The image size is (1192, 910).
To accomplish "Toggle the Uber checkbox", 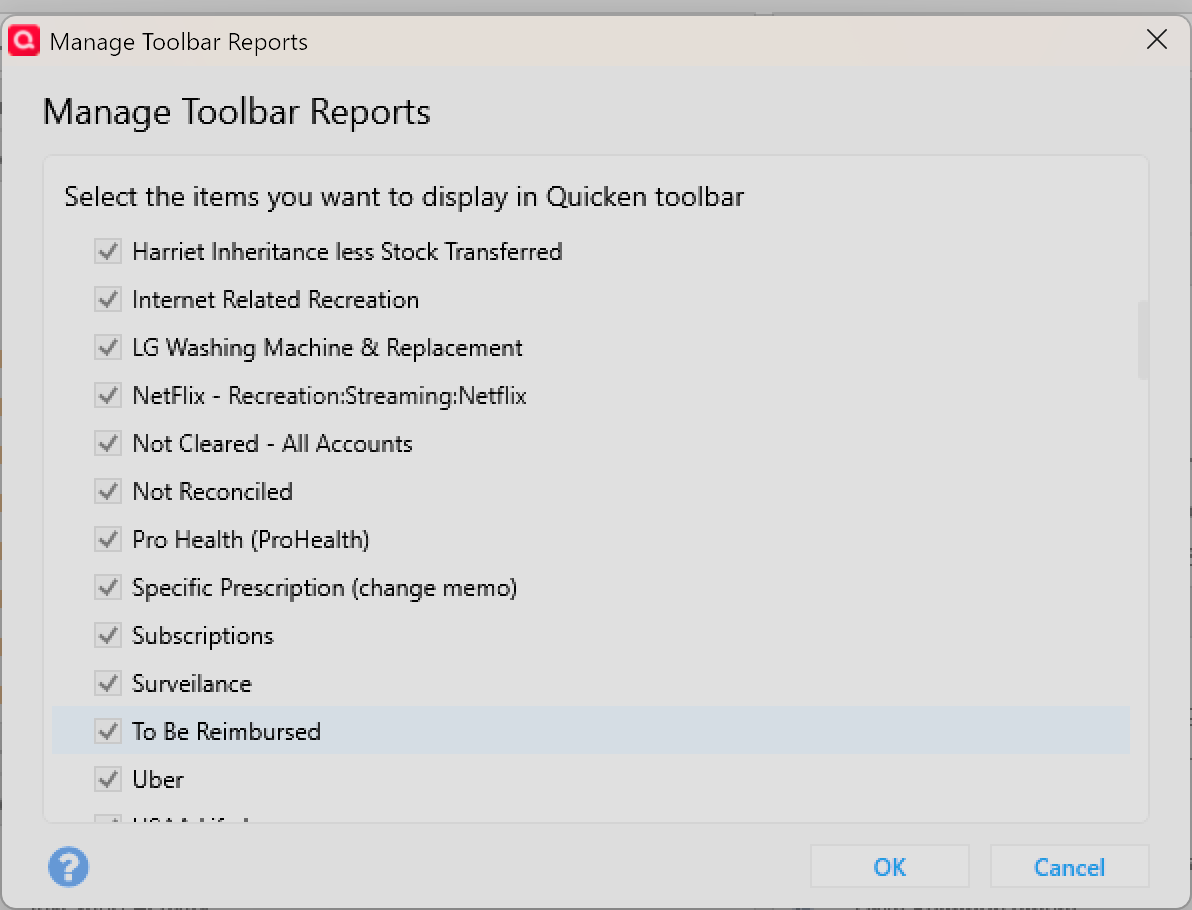I will 108,778.
